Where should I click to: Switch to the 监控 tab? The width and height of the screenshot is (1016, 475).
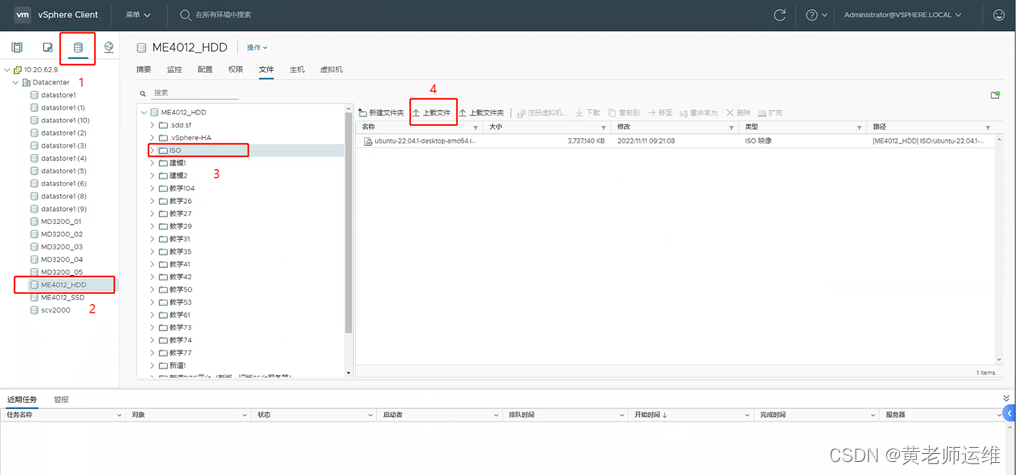(174, 69)
